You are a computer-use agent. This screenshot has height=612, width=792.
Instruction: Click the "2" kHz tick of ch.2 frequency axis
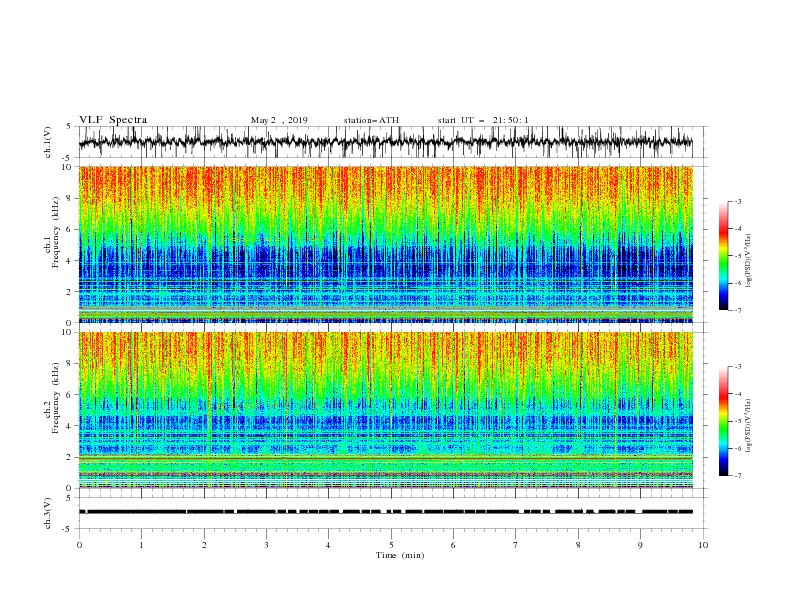tap(70, 457)
